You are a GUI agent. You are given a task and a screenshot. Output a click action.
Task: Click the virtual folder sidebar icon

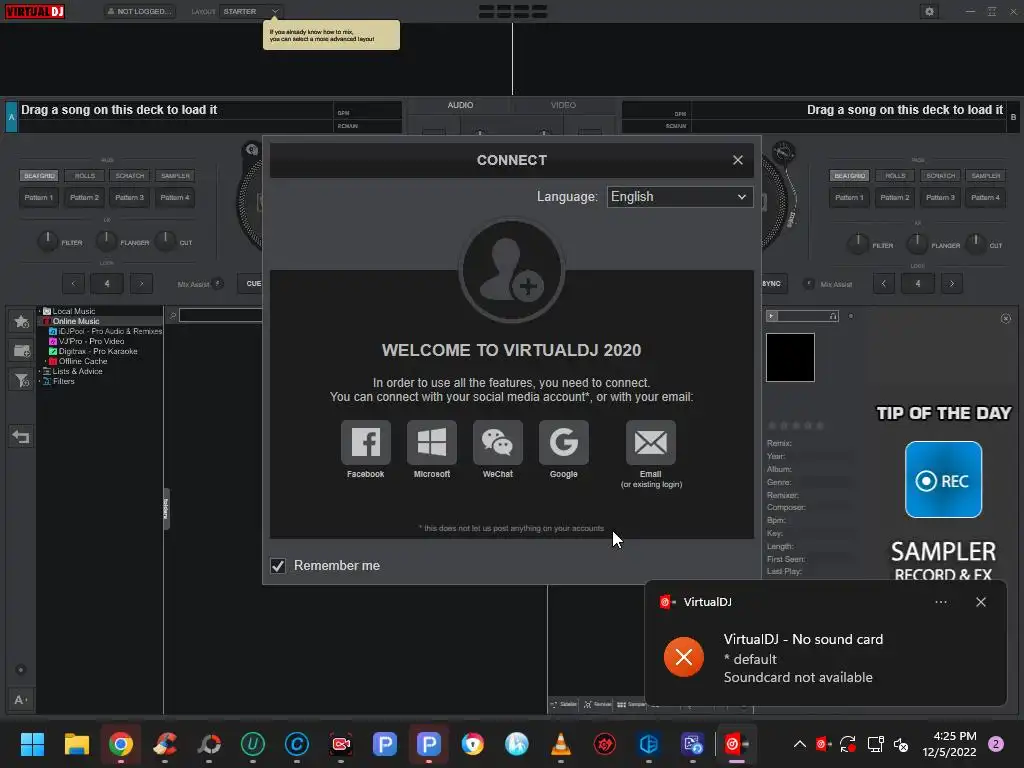coord(21,351)
